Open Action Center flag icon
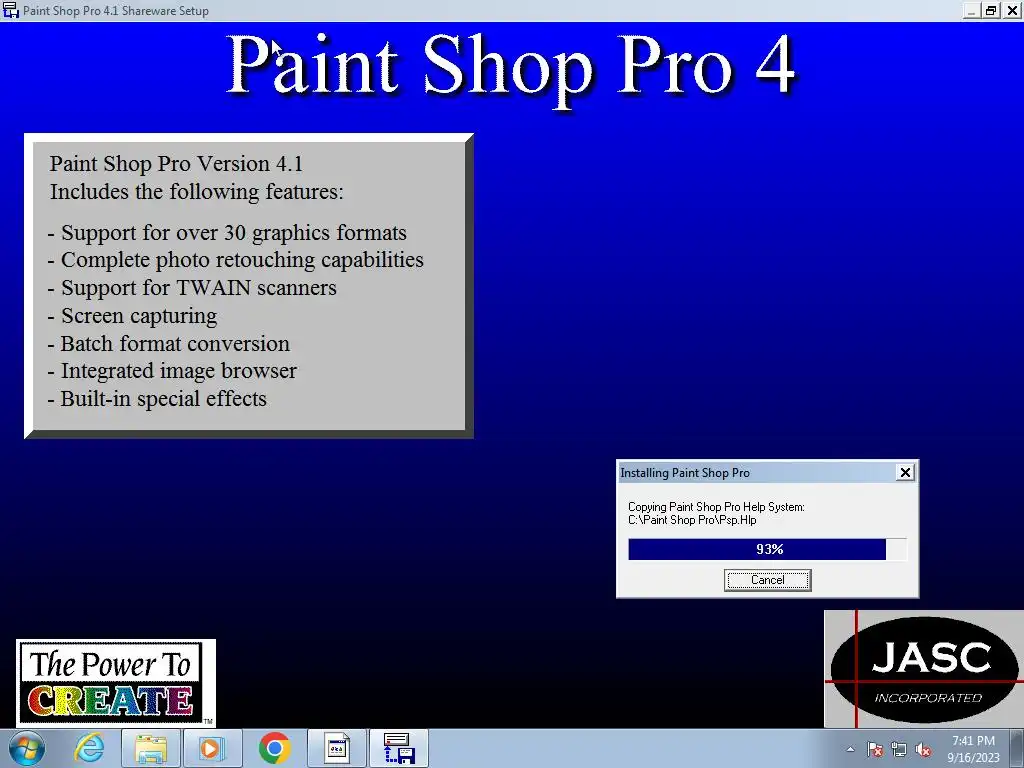This screenshot has width=1024, height=768. [x=875, y=749]
